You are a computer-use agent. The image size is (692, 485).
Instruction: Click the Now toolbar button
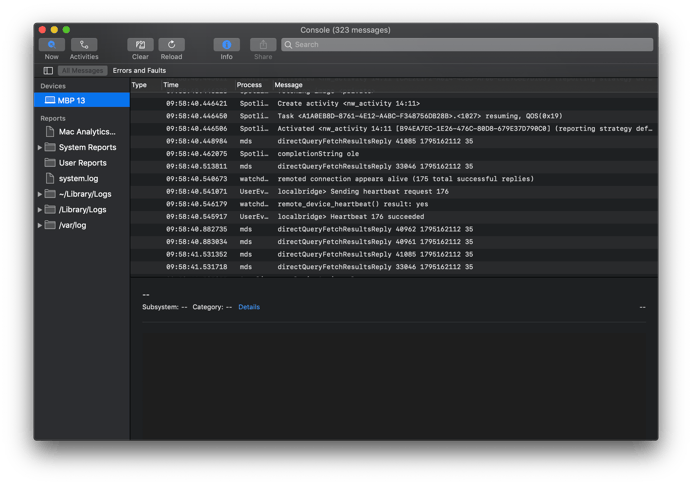(x=52, y=45)
